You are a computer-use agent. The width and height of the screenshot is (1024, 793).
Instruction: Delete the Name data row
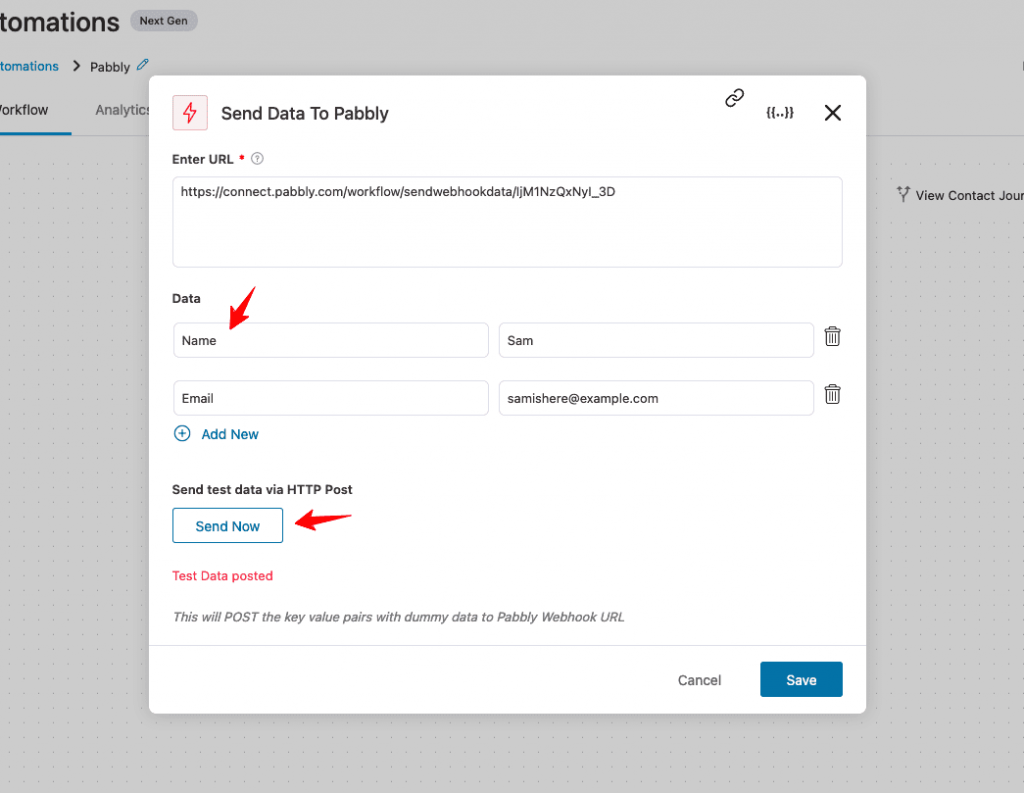pyautogui.click(x=832, y=336)
